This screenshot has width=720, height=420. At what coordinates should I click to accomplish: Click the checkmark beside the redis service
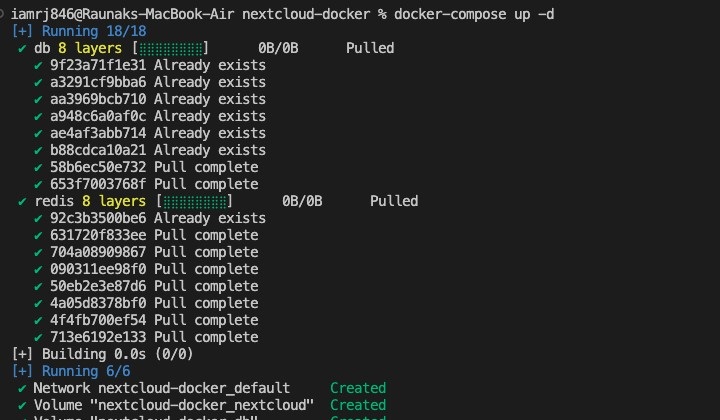click(x=22, y=201)
